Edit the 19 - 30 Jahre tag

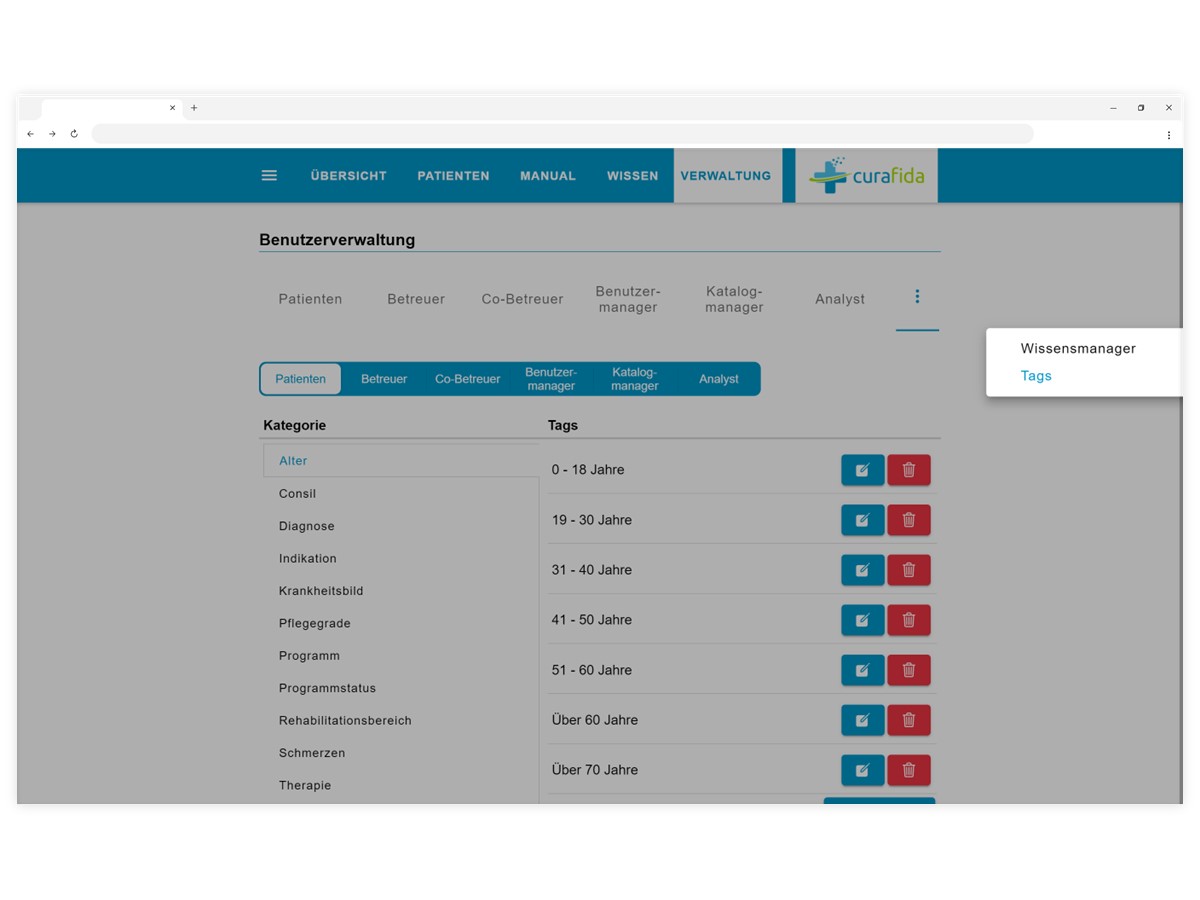point(863,520)
